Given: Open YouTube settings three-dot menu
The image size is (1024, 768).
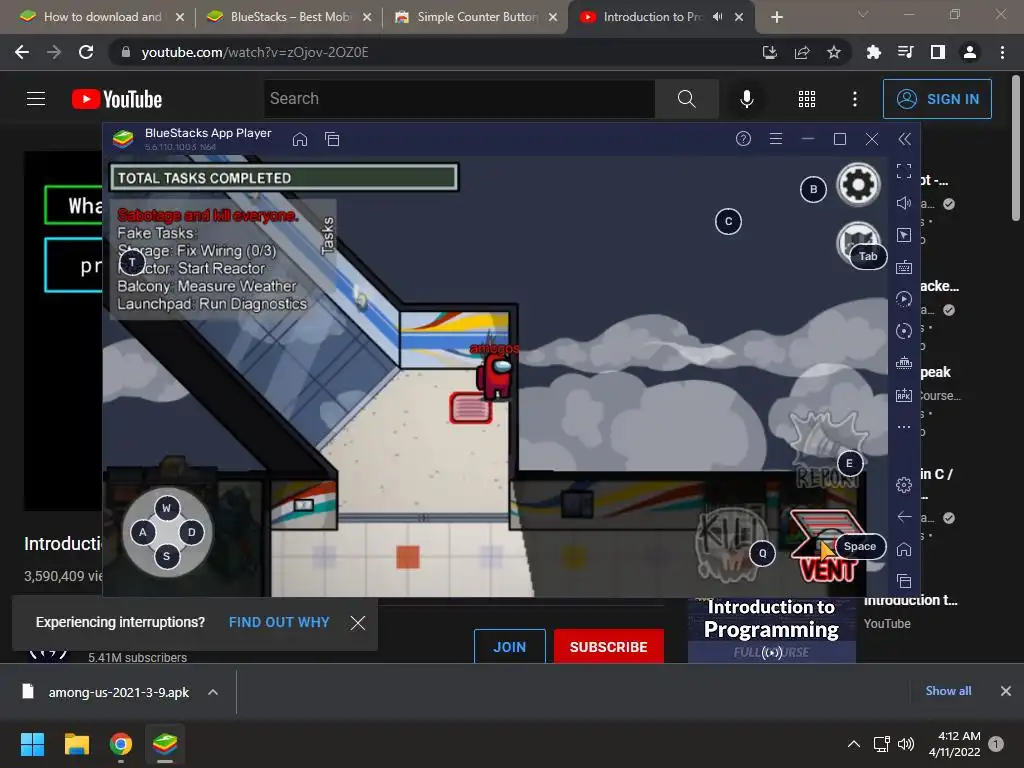Looking at the screenshot, I should (x=854, y=99).
